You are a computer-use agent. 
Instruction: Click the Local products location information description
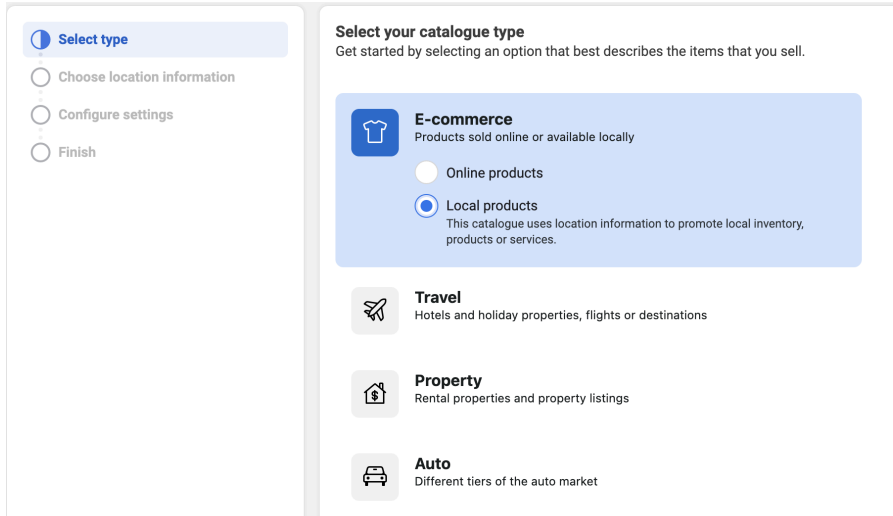tap(625, 232)
